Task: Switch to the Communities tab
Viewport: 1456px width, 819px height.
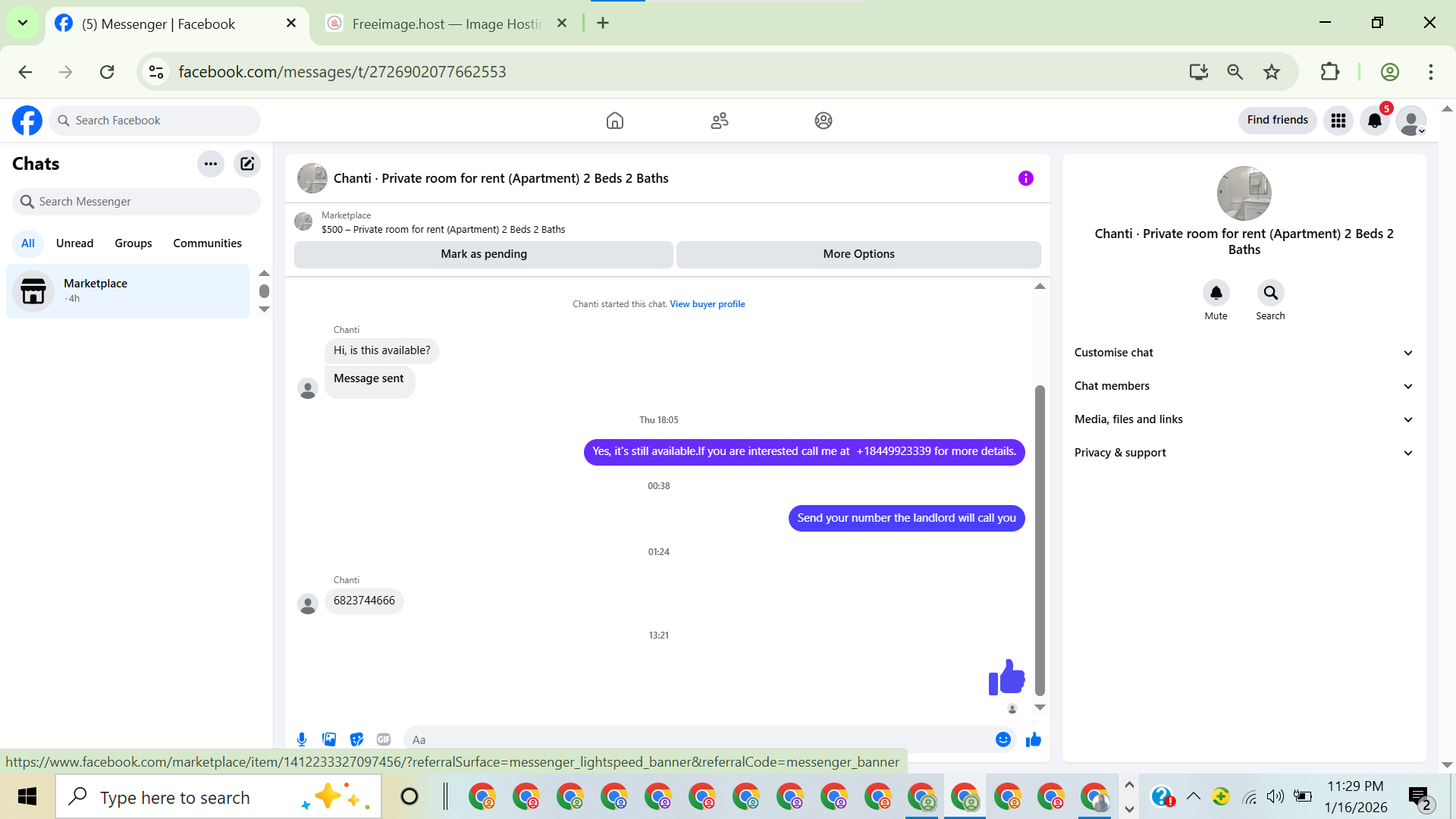Action: tap(207, 243)
